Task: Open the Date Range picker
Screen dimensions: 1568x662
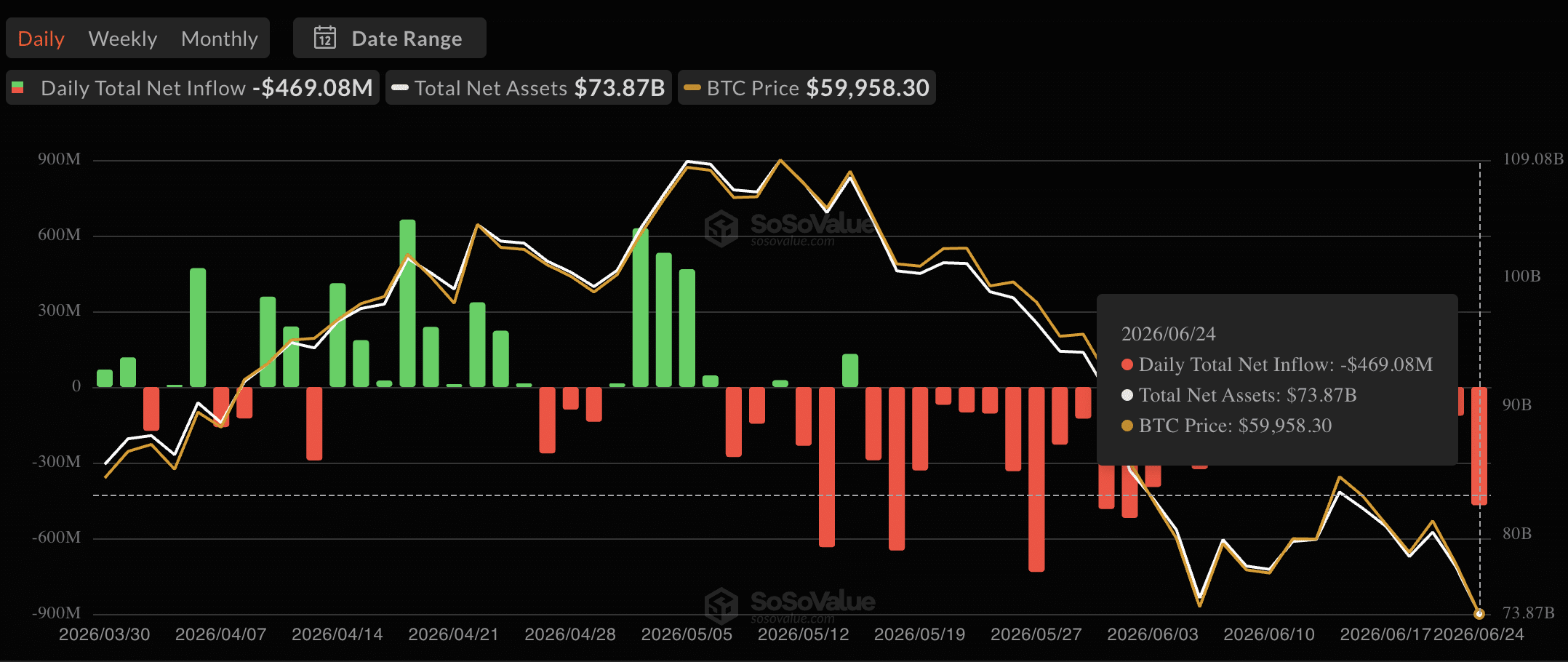Action: coord(389,38)
